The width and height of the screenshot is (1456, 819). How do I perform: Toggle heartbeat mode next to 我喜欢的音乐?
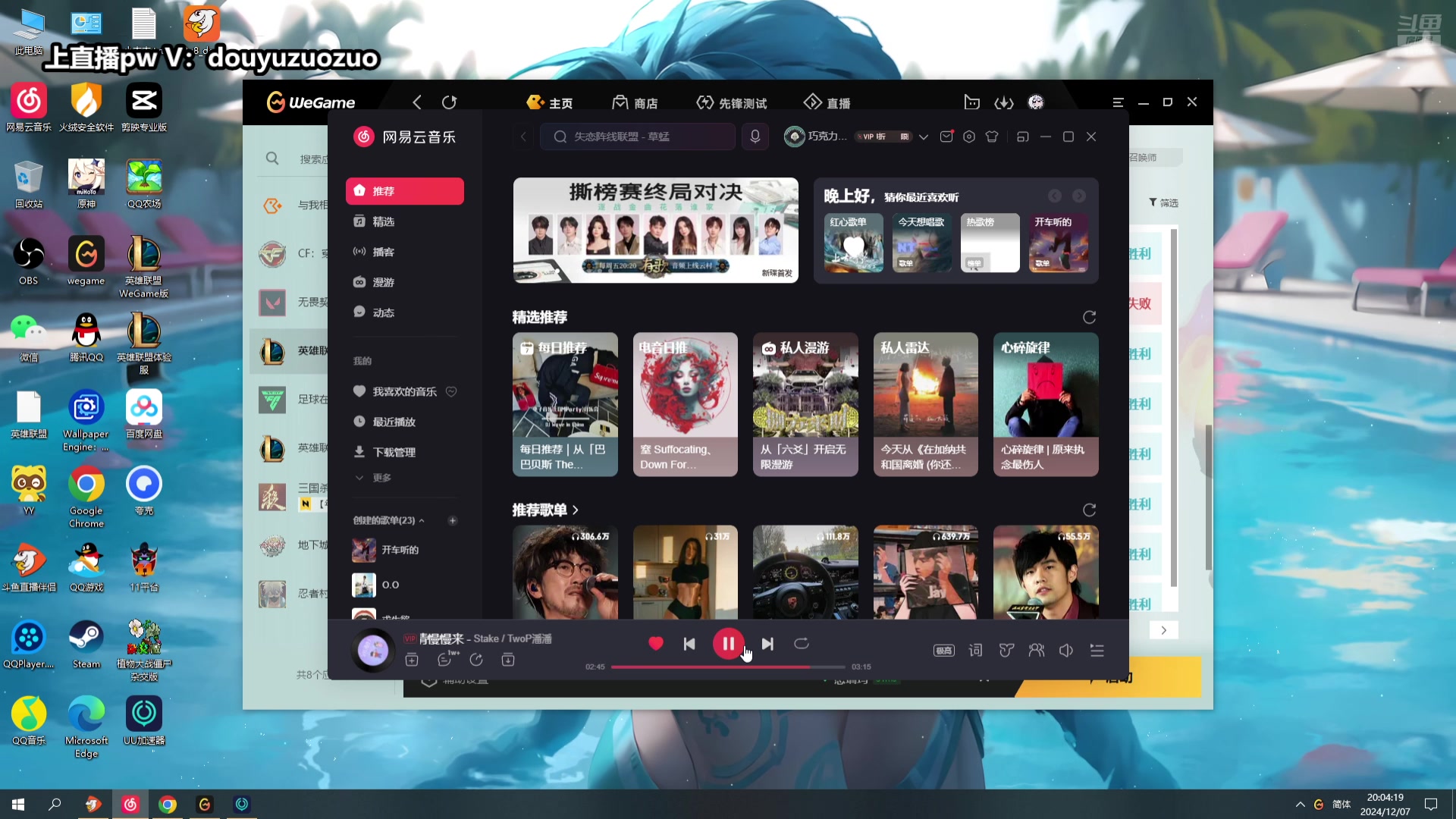(451, 391)
